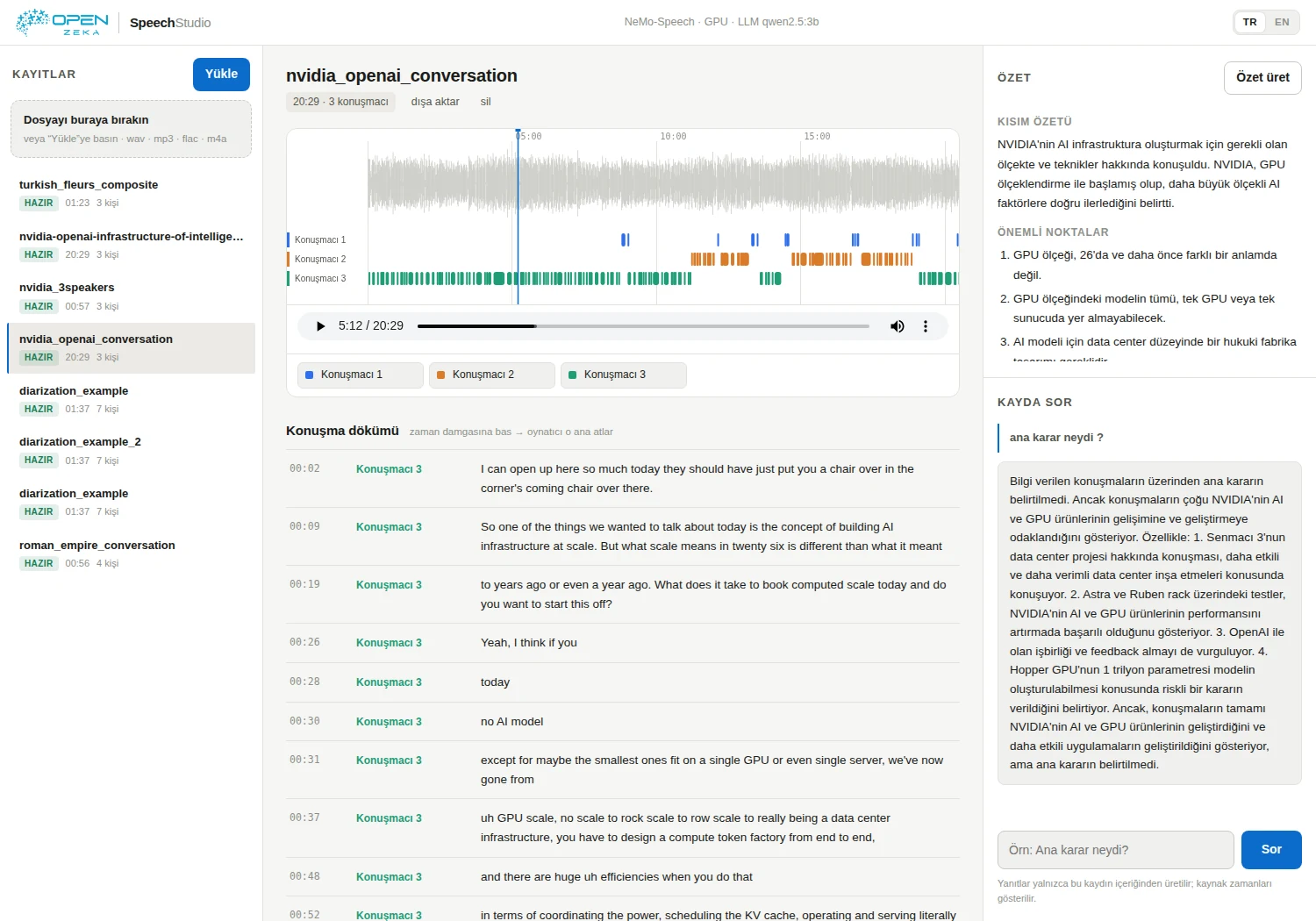Jump to the 00:26 transcript timestamp
This screenshot has height=921, width=1316.
(304, 642)
